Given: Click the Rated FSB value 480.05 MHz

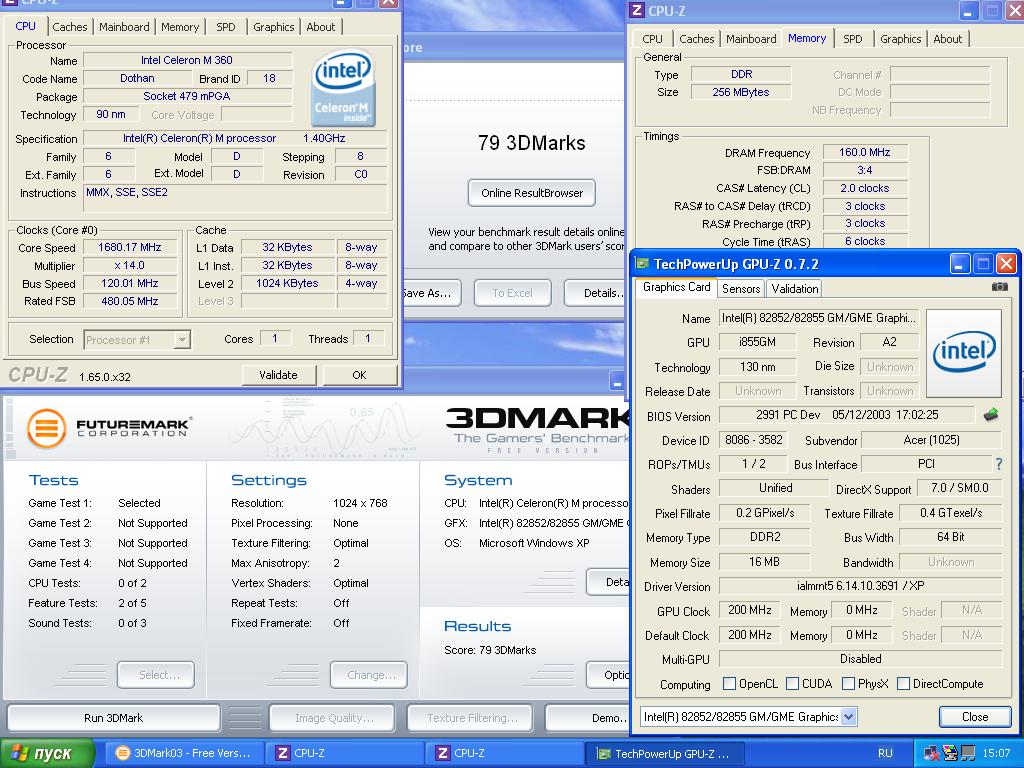Looking at the screenshot, I should tap(129, 301).
